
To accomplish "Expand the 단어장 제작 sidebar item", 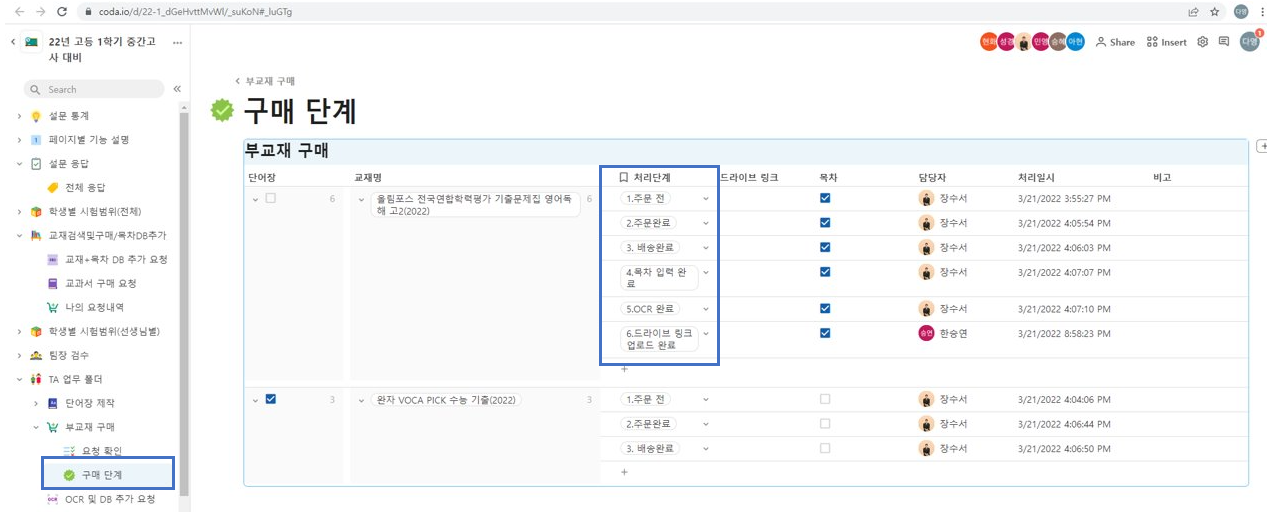I will click(x=36, y=403).
